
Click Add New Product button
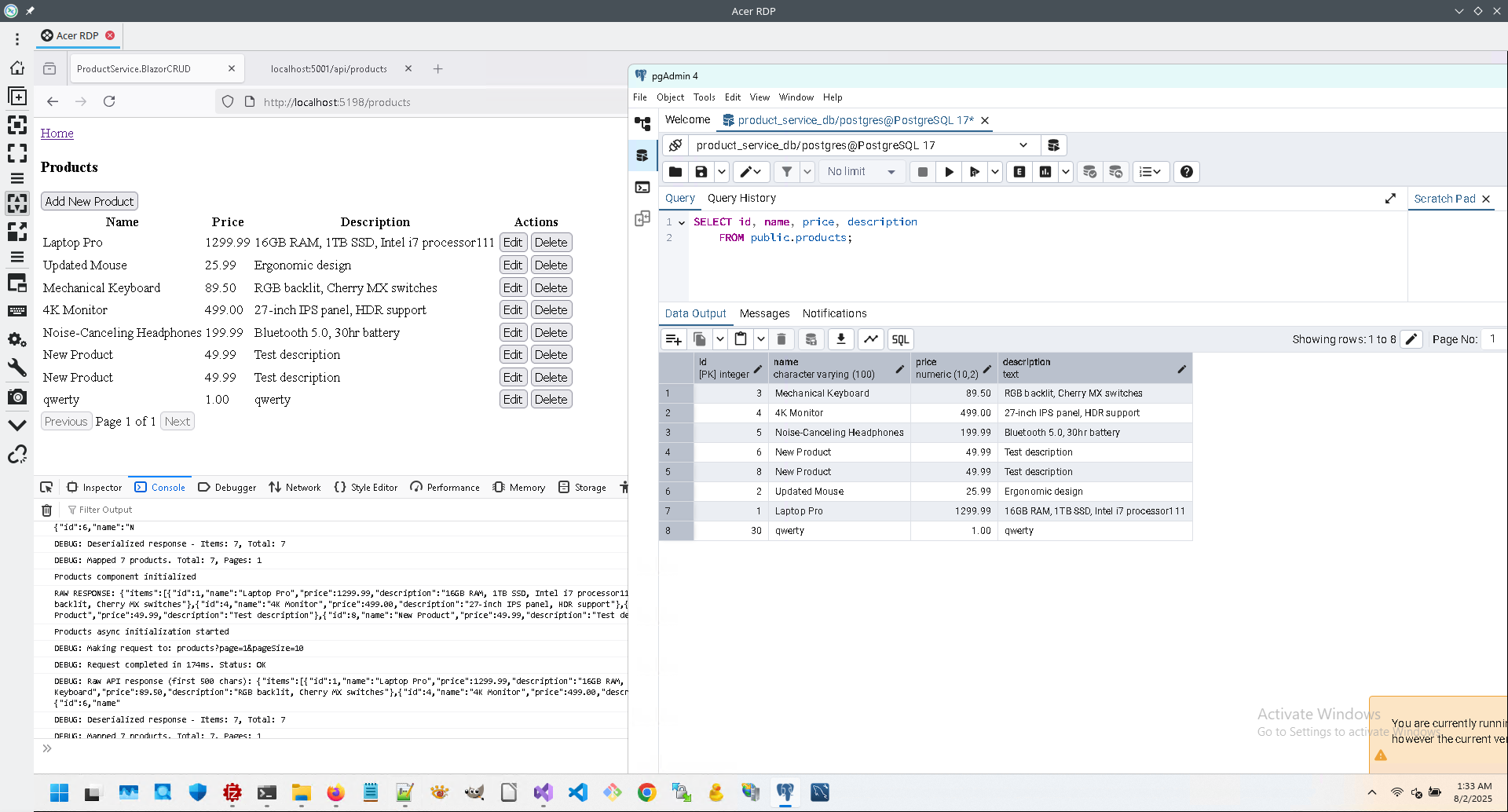tap(90, 201)
